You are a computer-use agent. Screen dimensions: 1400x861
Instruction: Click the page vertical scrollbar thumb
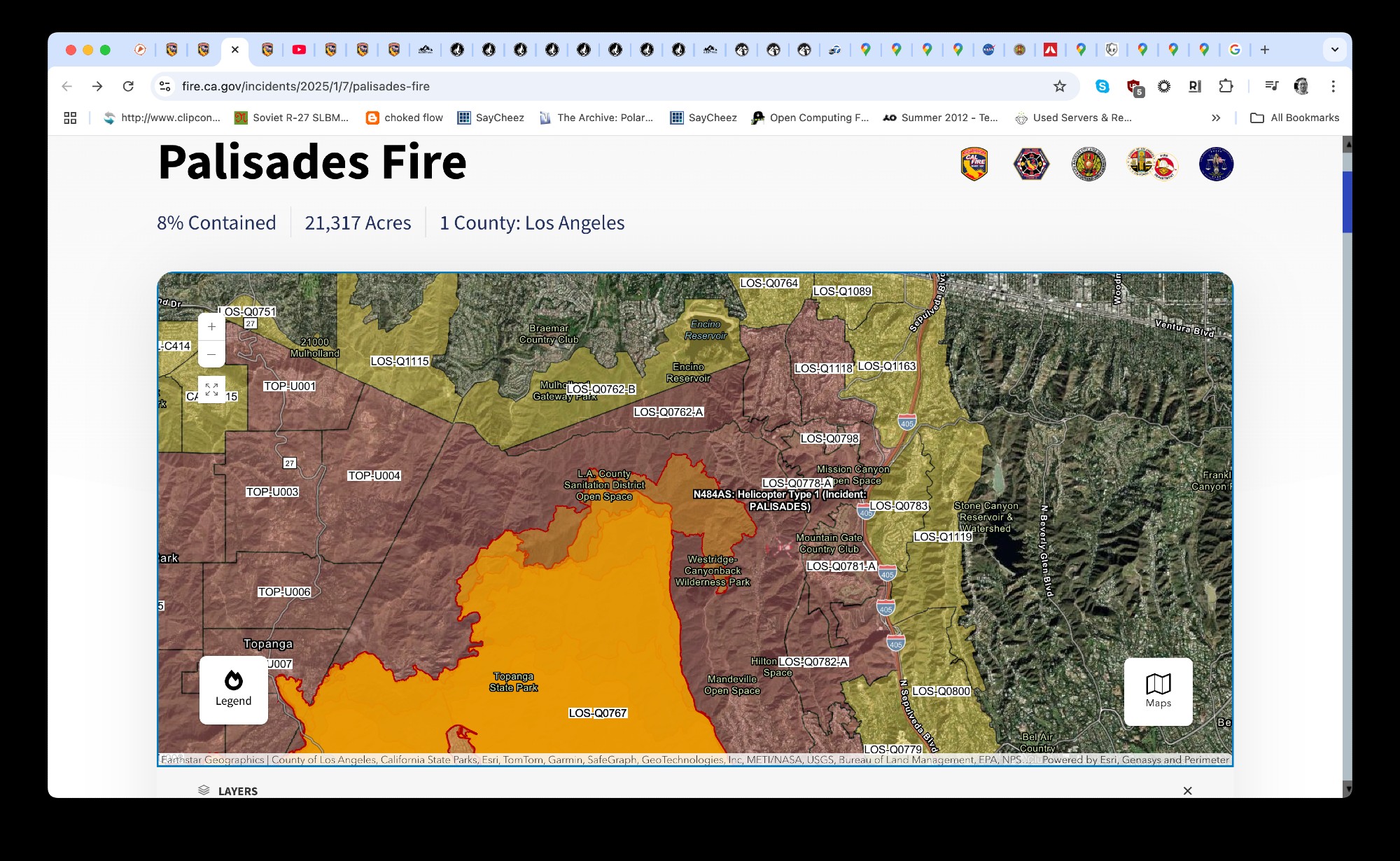pos(1347,202)
